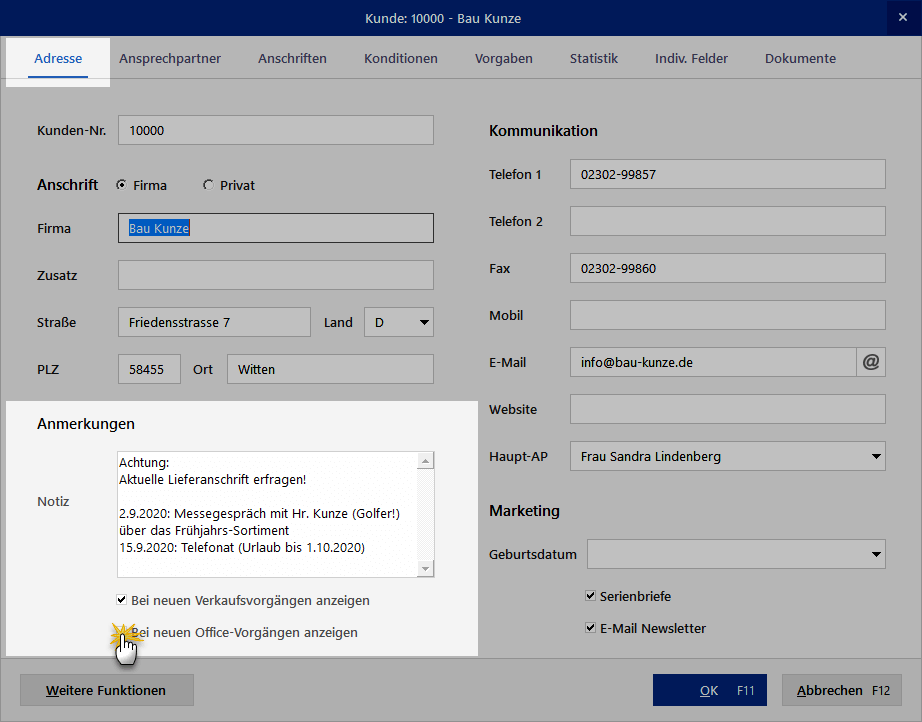
Task: Expand the Haupt-AP dropdown list
Action: click(x=876, y=458)
